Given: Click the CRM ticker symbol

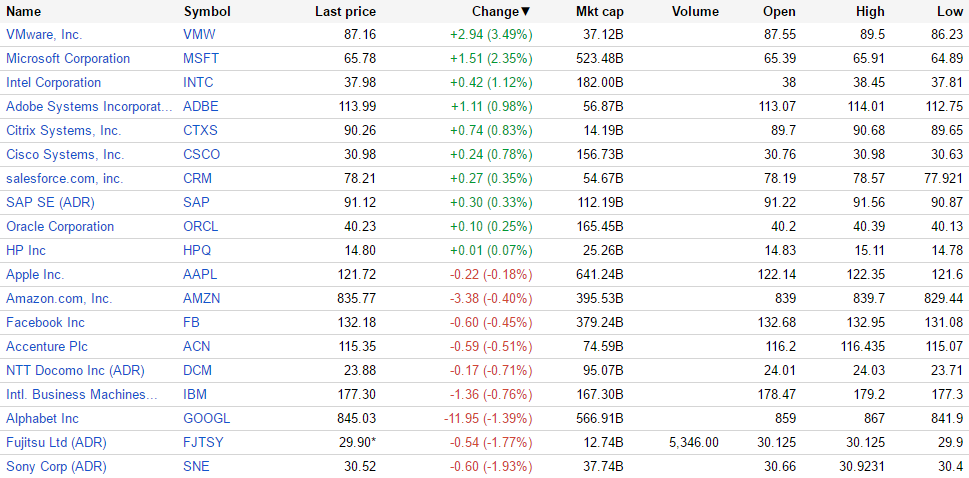Looking at the screenshot, I should click(x=198, y=178).
